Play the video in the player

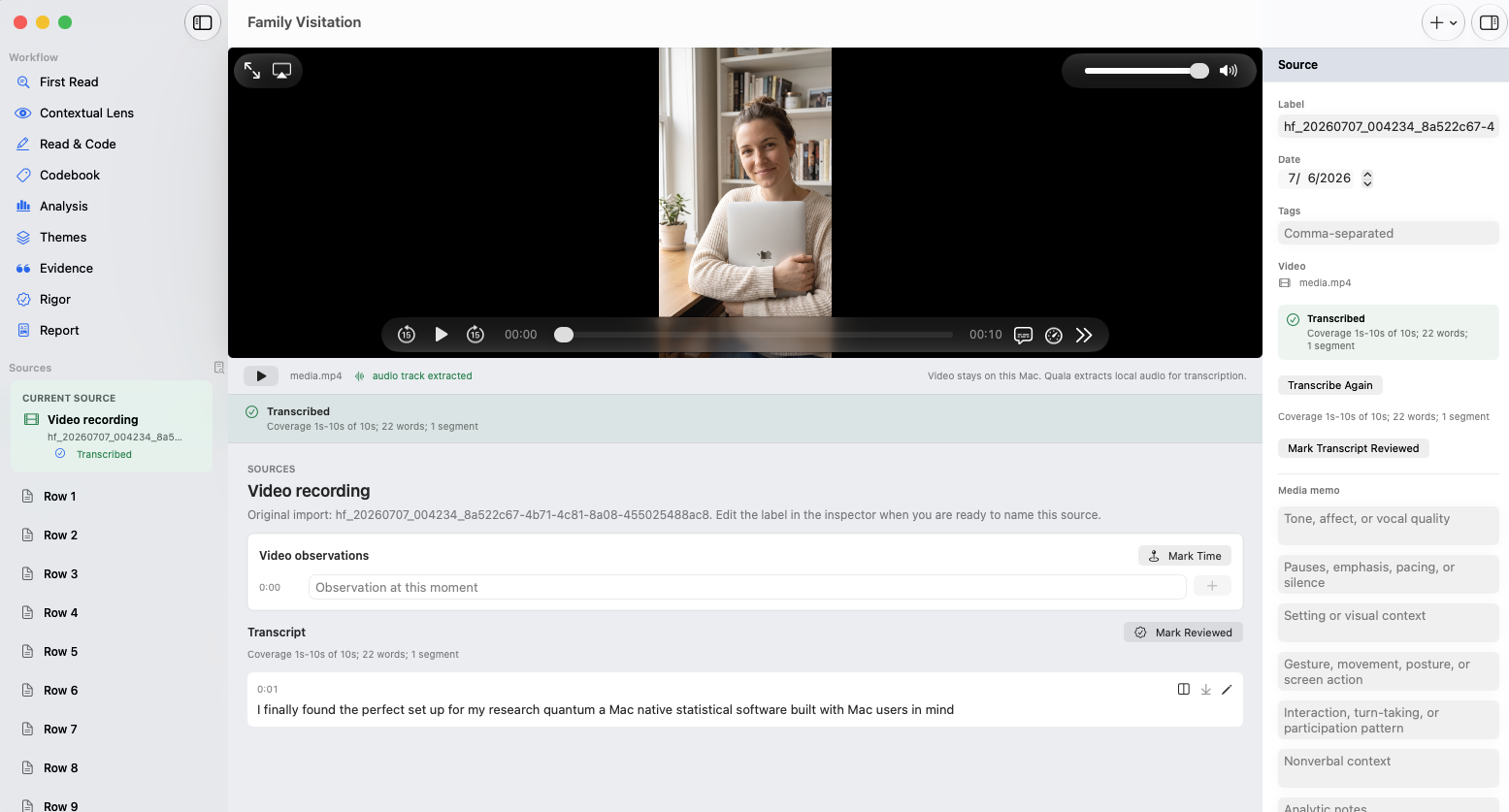point(442,335)
